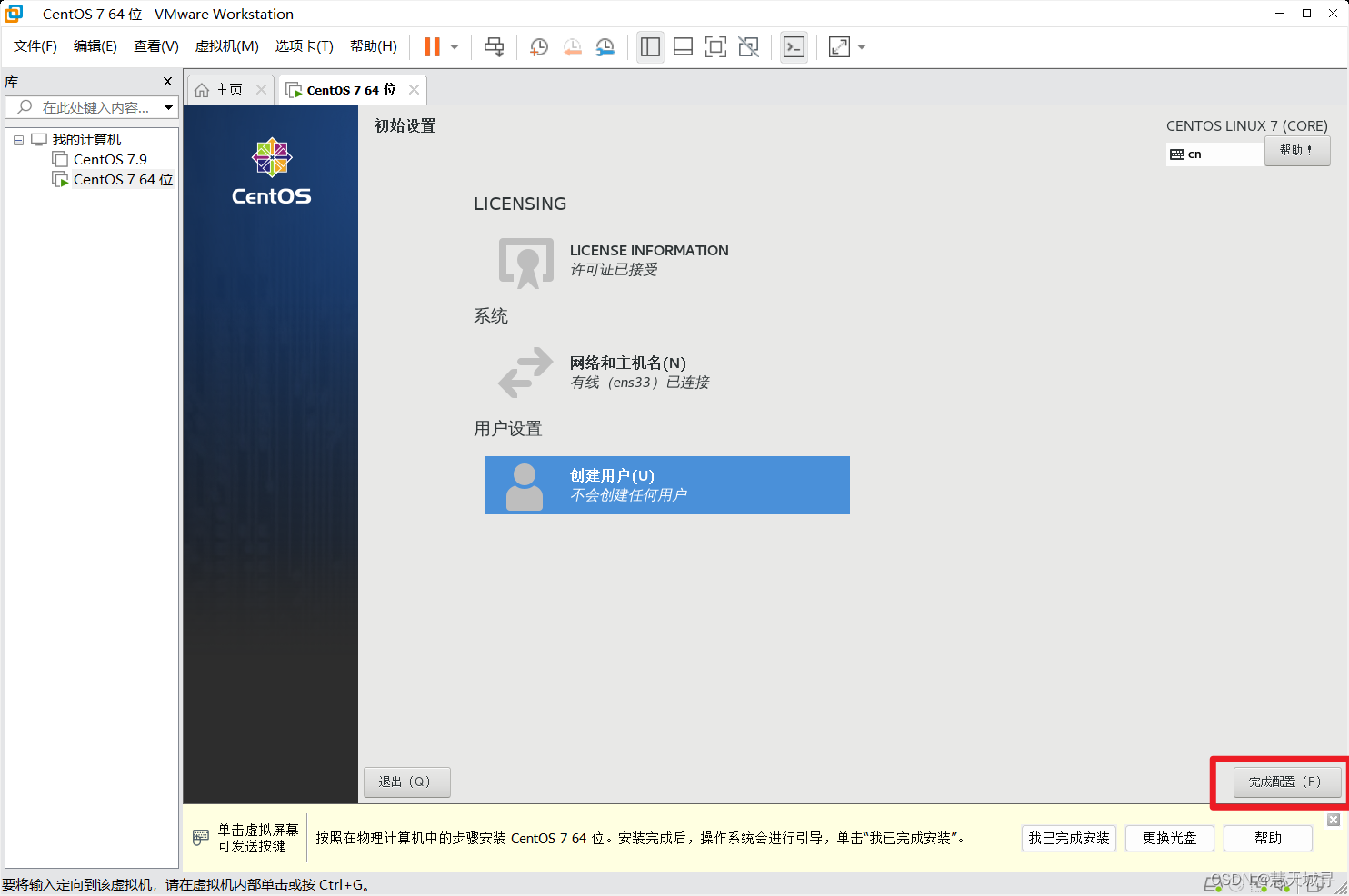The image size is (1349, 896).
Task: Select CentOS 7.9 in the library
Action: (x=110, y=160)
